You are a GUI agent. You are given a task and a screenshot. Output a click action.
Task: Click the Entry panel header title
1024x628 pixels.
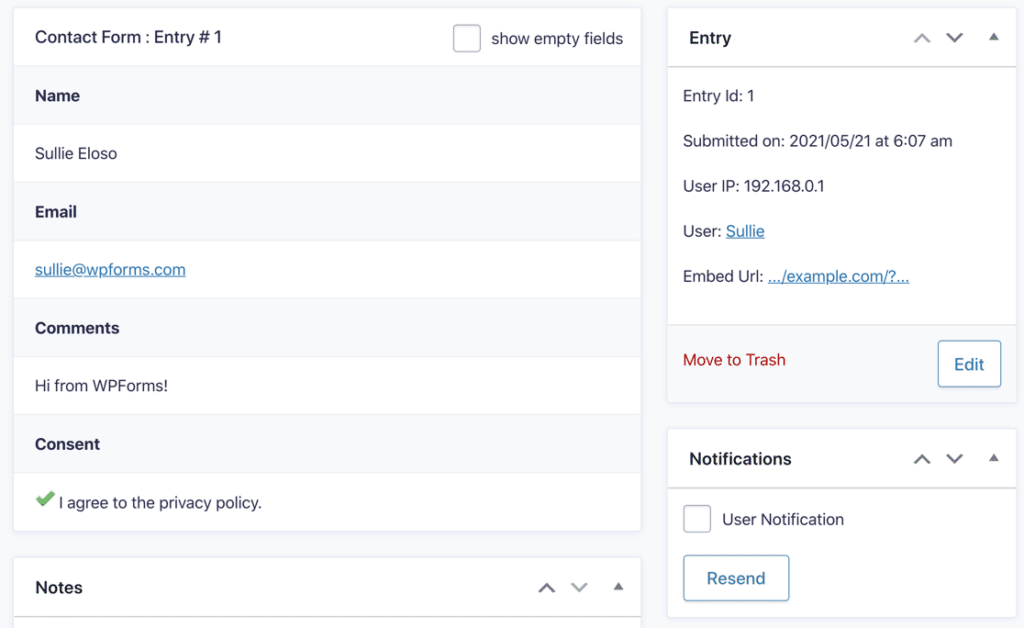[x=709, y=37]
